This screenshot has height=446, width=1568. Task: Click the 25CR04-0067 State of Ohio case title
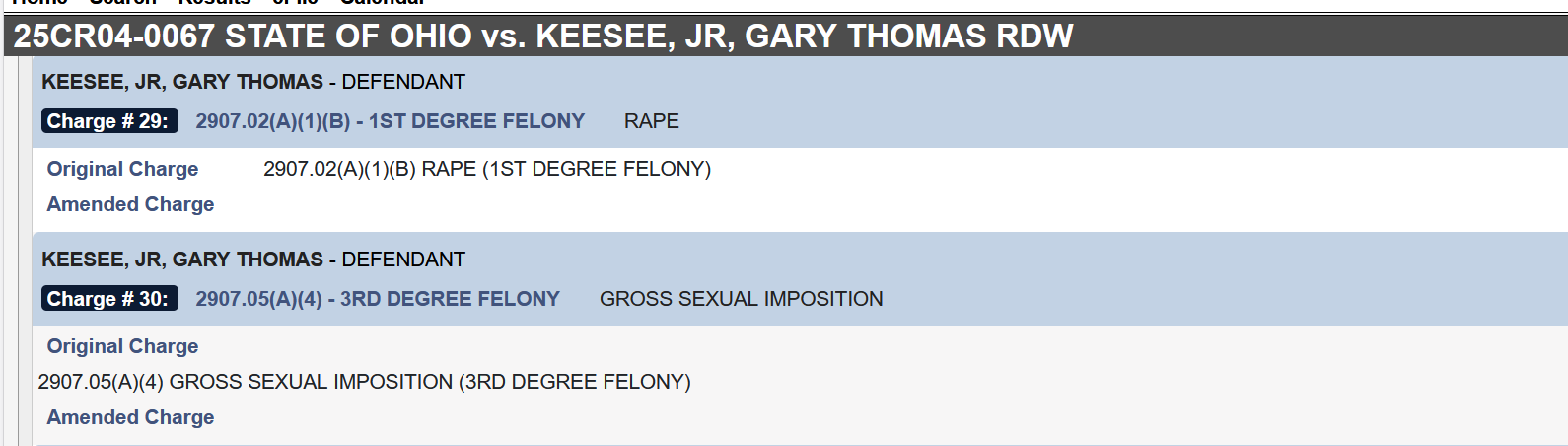[543, 37]
